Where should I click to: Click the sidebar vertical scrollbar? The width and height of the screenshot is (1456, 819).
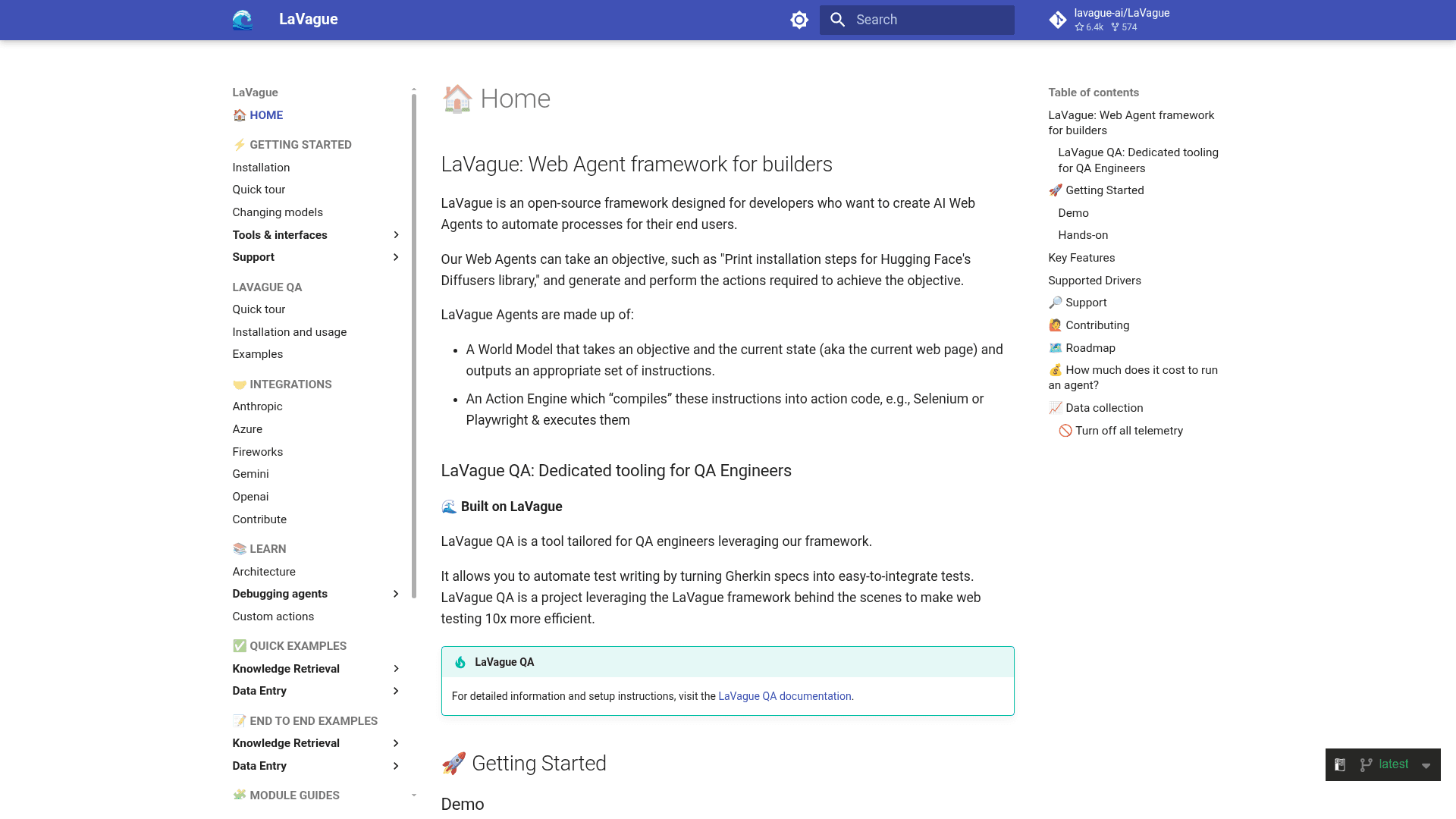pyautogui.click(x=414, y=345)
